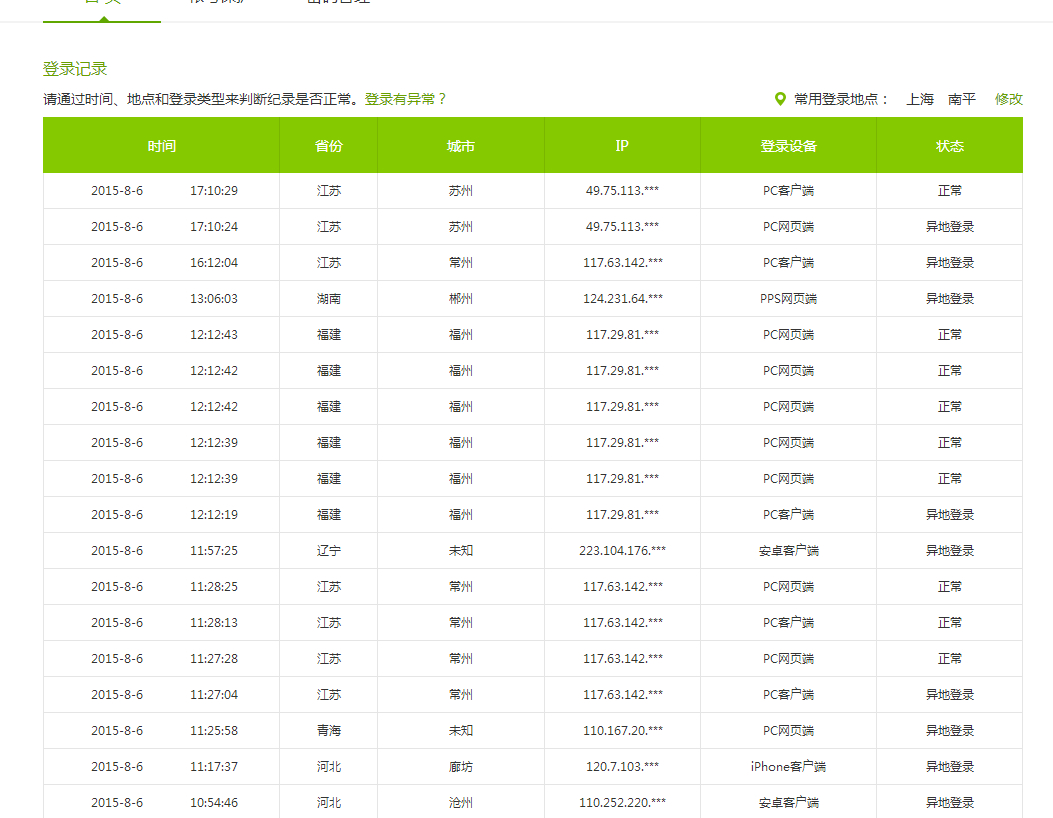
Task: Click the 11:27:28 time entry
Action: 214,659
